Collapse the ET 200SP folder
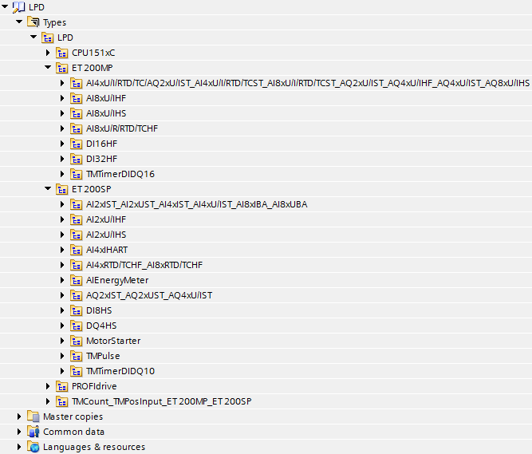532x454 pixels. [x=48, y=189]
